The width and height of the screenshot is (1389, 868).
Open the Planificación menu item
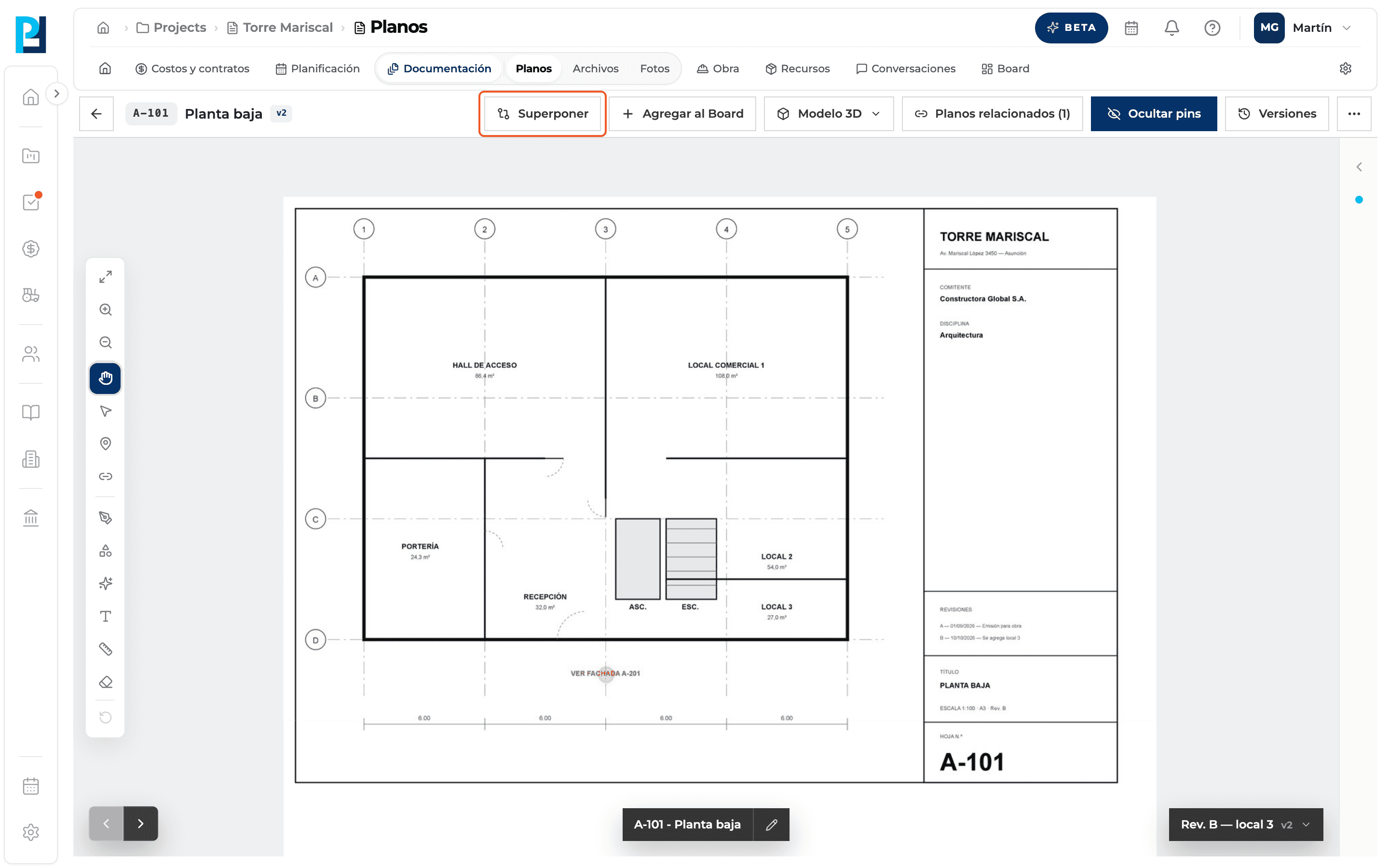[x=317, y=68]
